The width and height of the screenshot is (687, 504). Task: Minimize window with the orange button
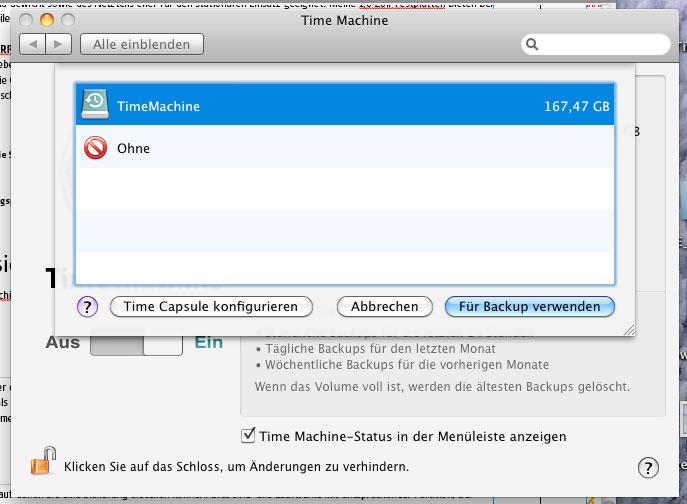click(47, 20)
